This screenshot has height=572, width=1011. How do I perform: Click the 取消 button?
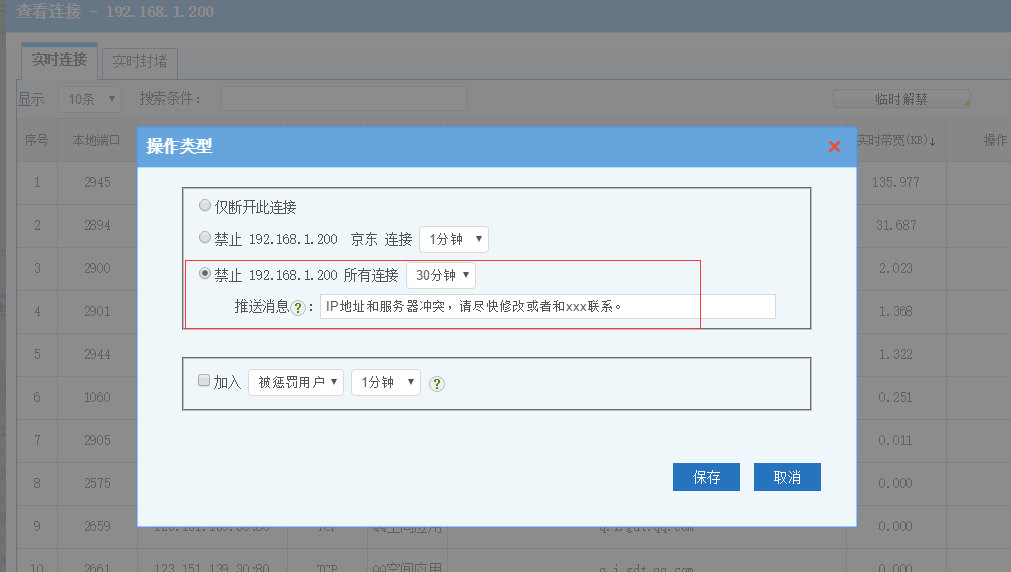pyautogui.click(x=787, y=477)
